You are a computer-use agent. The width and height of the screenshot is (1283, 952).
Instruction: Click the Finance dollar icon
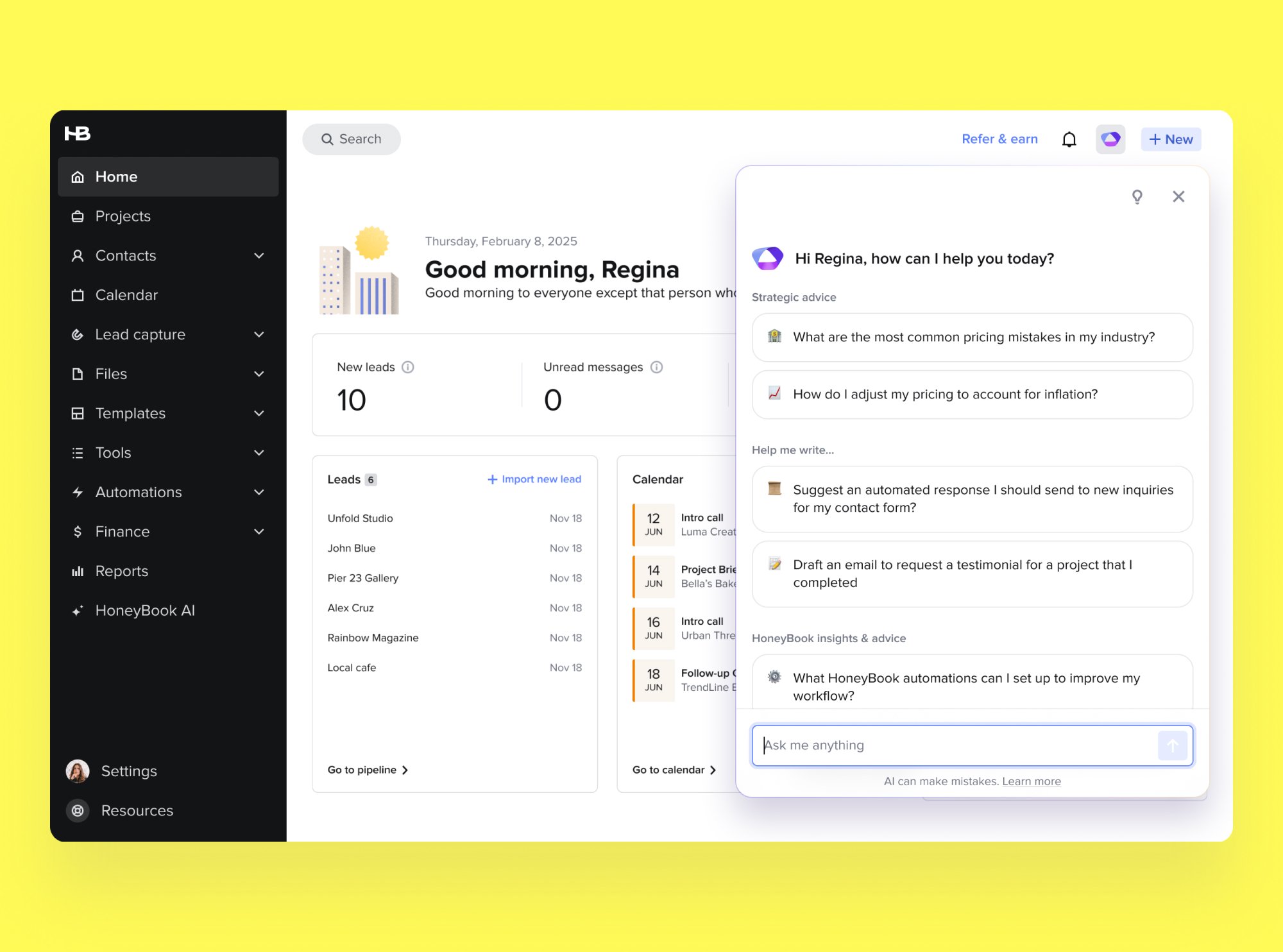[78, 532]
